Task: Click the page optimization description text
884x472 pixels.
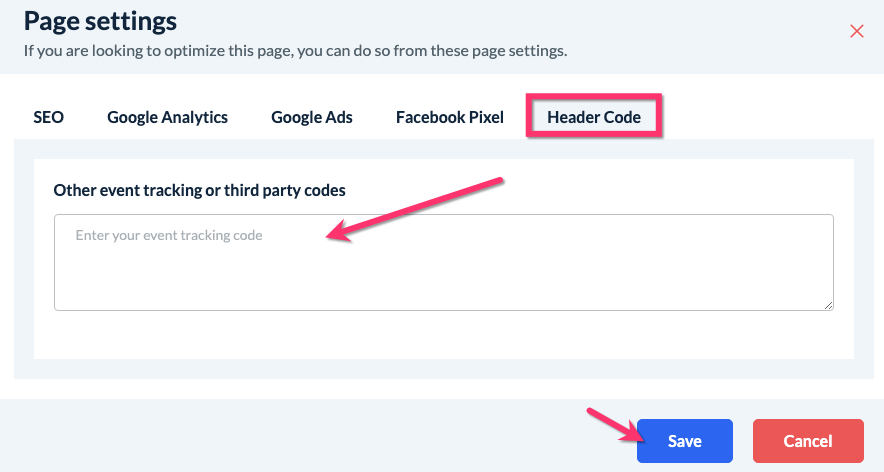Action: [295, 50]
